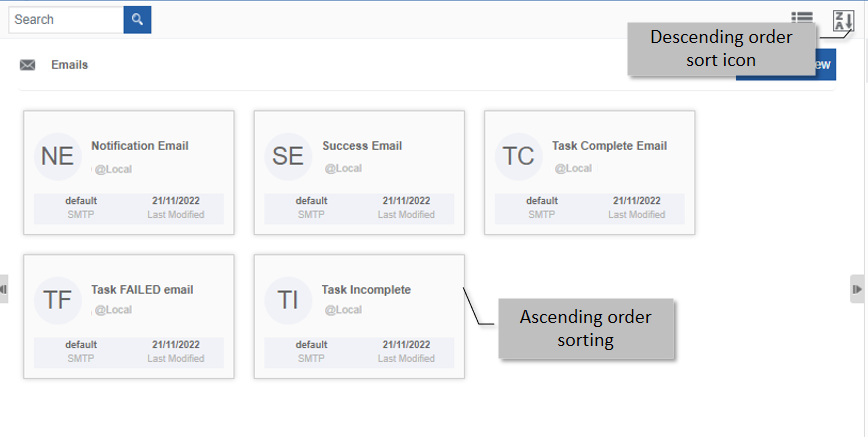
Task: Click the TC avatar circle
Action: coord(518,156)
